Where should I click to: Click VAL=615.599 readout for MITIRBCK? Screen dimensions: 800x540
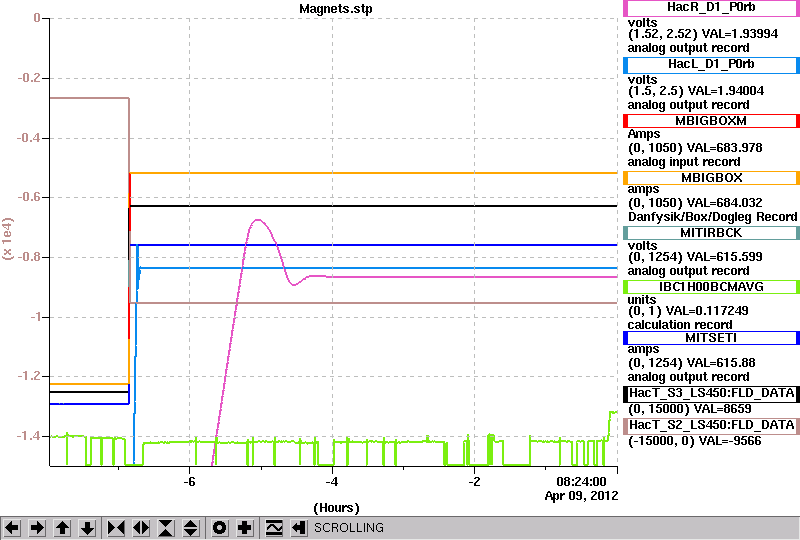pyautogui.click(x=724, y=257)
